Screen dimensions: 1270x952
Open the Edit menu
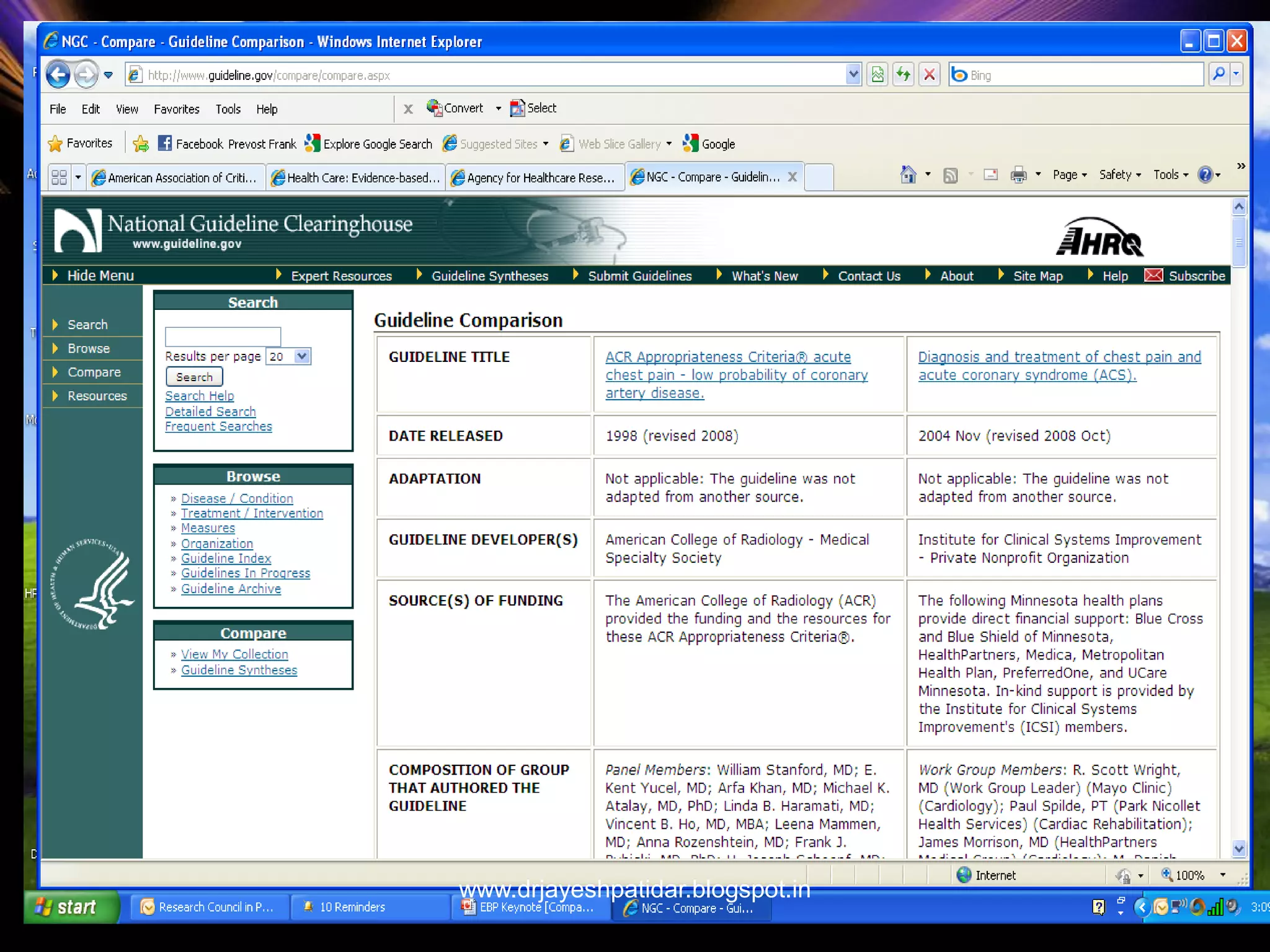91,109
